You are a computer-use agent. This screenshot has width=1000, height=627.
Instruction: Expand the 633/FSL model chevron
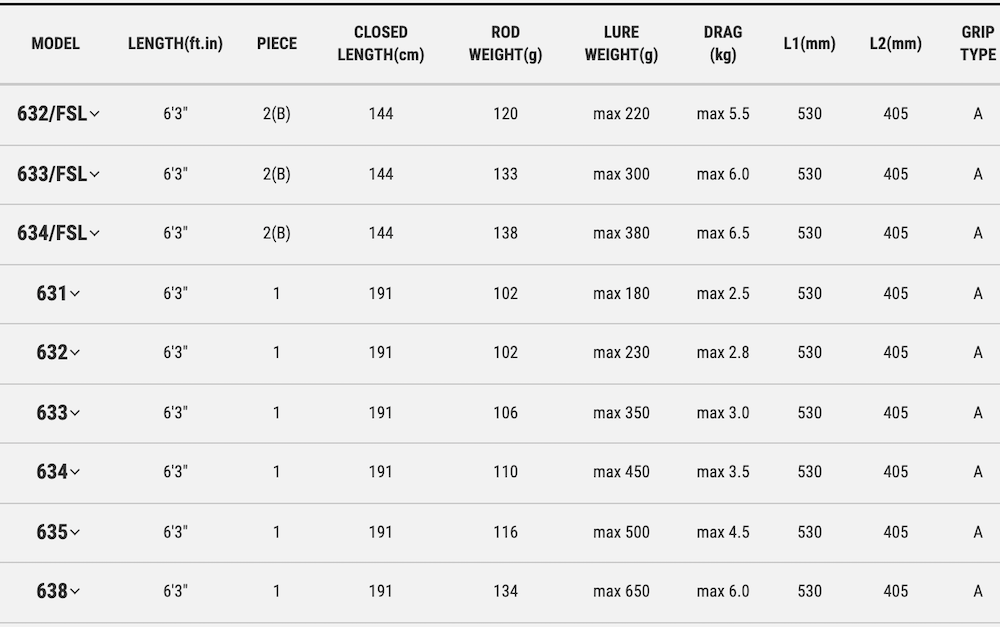click(x=94, y=174)
